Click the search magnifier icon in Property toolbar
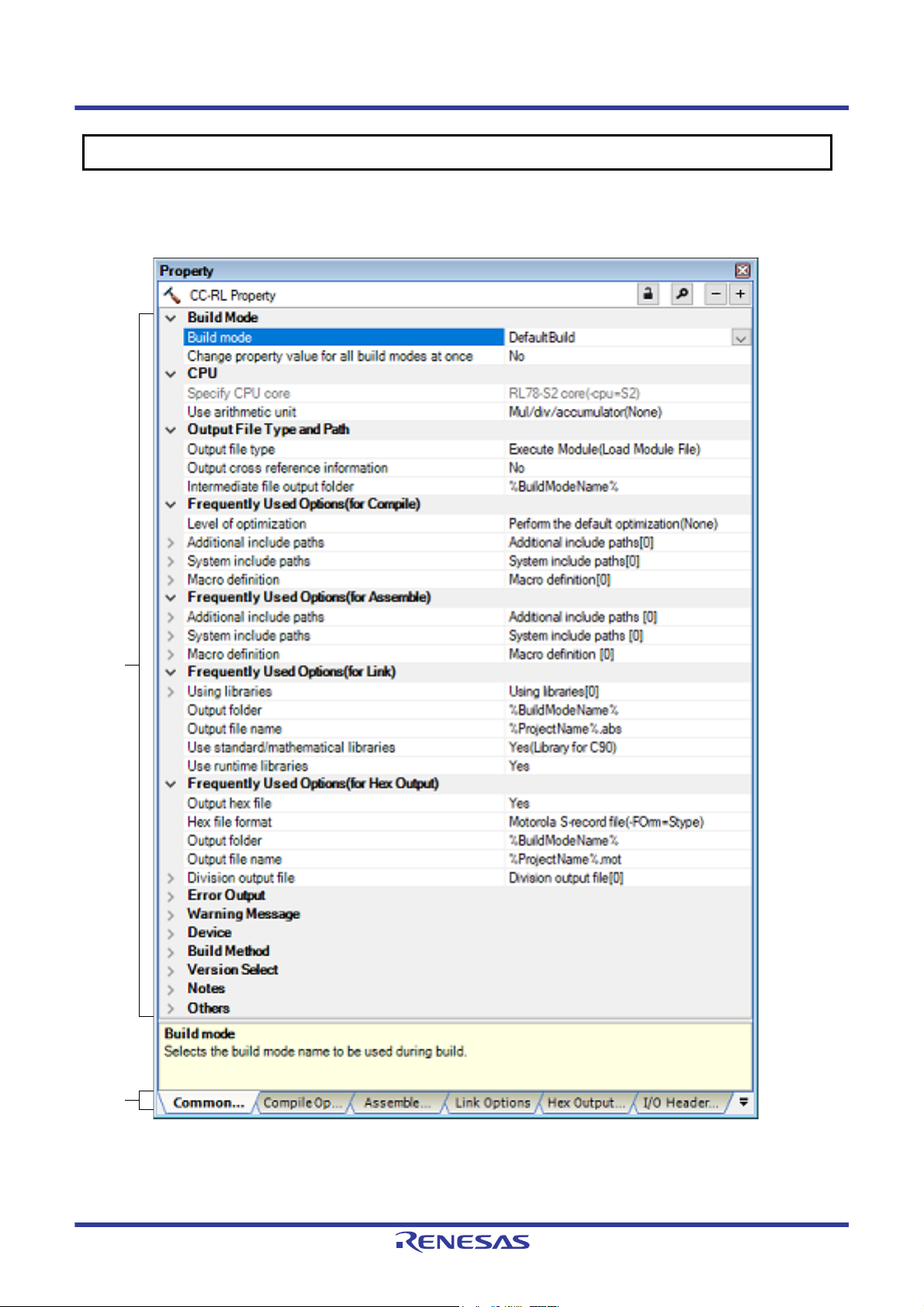This screenshot has height=1307, width=924. click(x=682, y=295)
